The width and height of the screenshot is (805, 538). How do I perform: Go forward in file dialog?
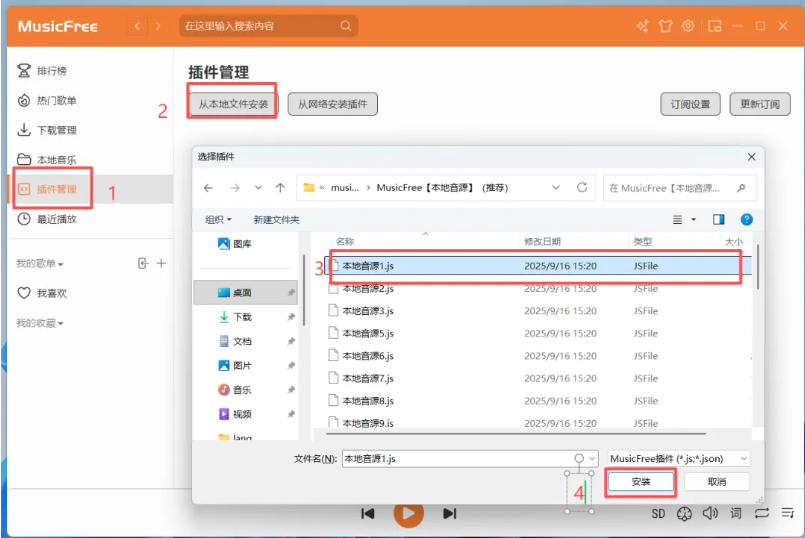click(x=235, y=188)
